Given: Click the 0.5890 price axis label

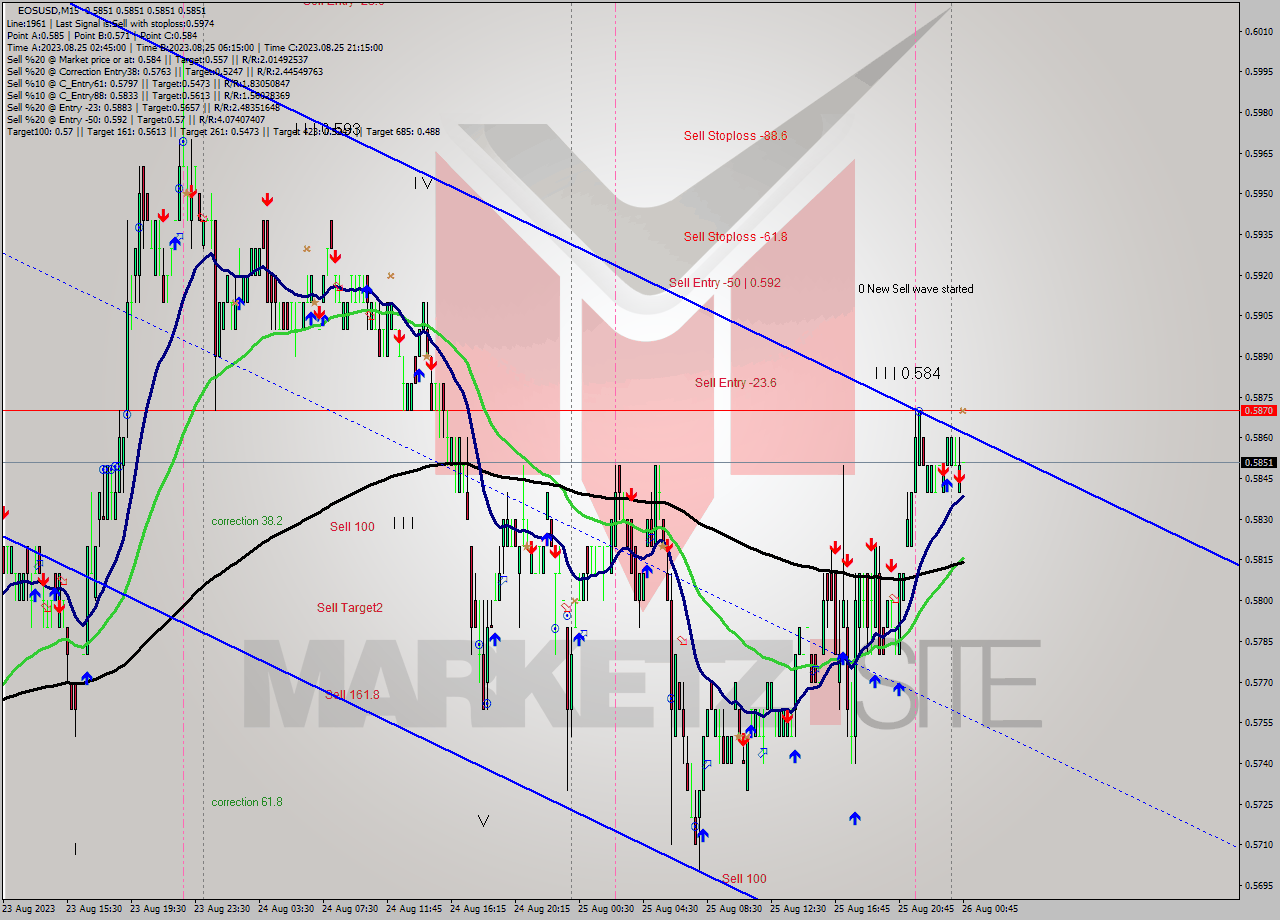Looking at the screenshot, I should (x=1258, y=356).
